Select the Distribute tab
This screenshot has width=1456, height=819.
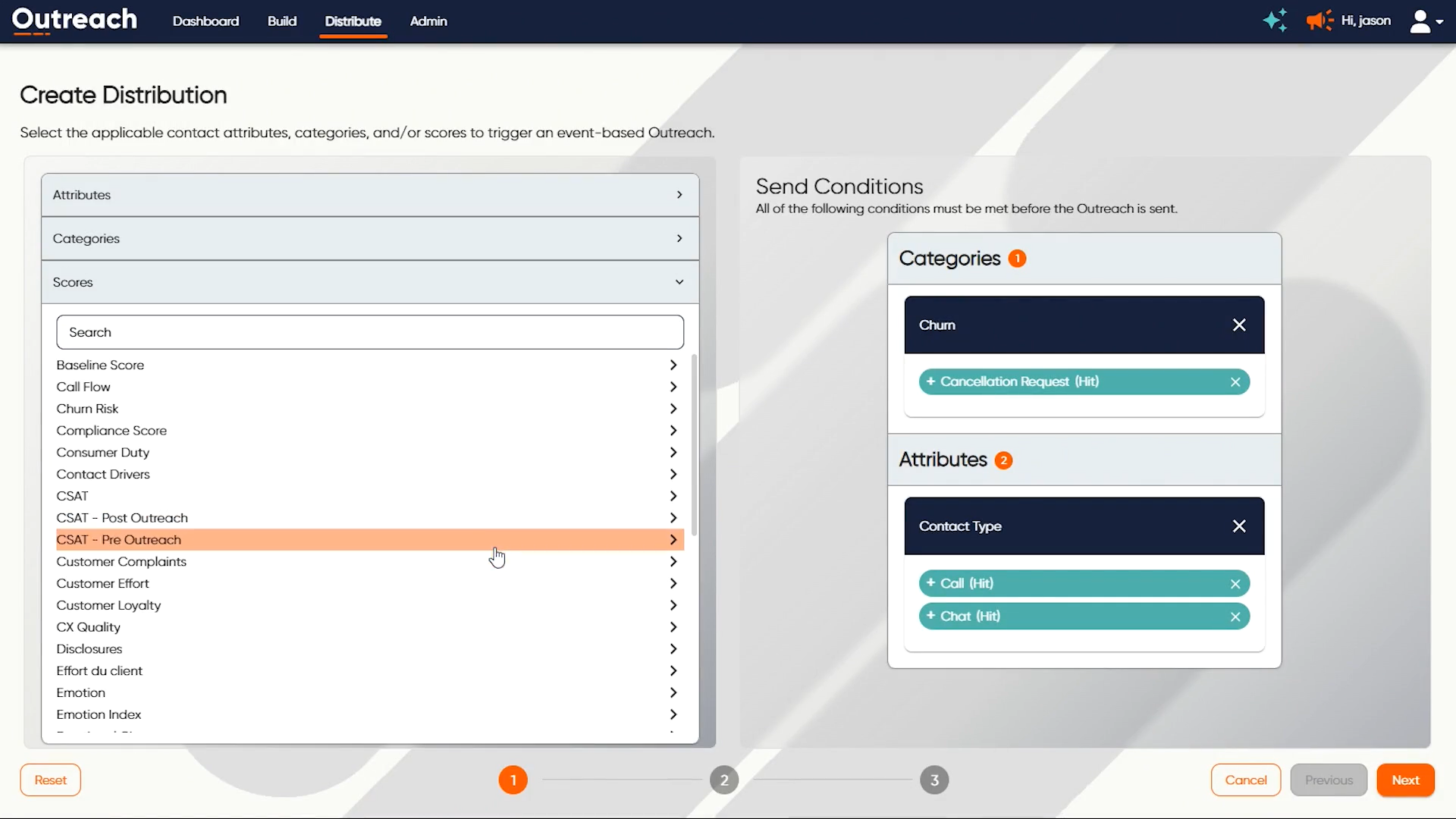point(353,21)
